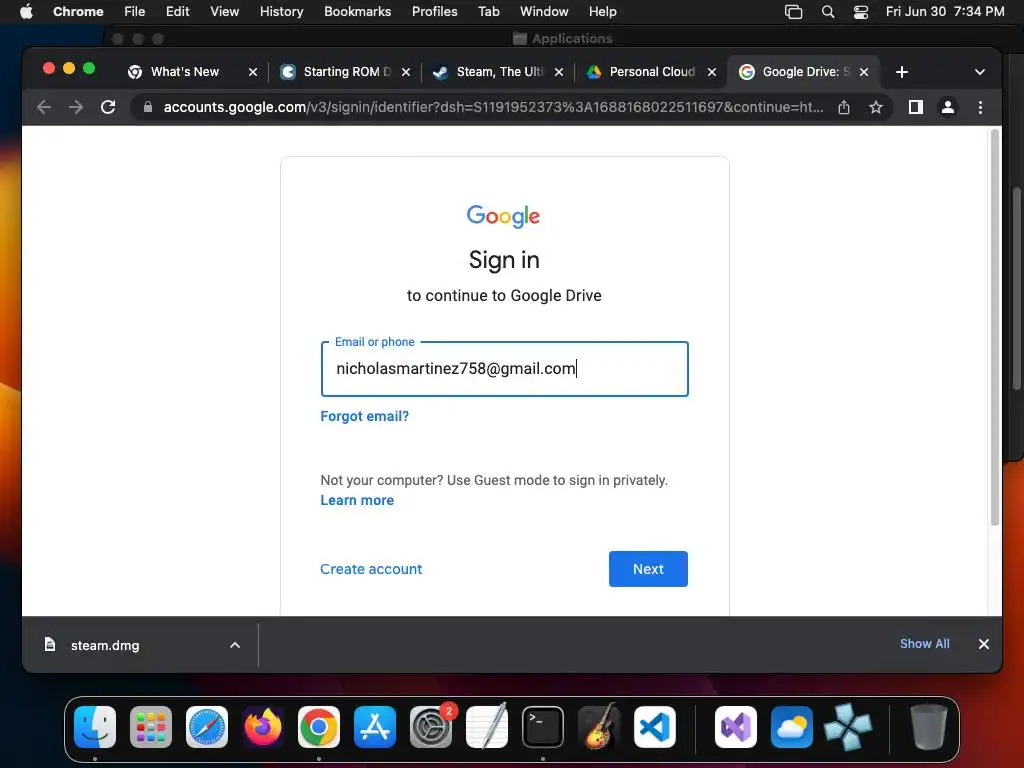Open the Help menu
Screen dimensions: 1024x768
pos(603,12)
